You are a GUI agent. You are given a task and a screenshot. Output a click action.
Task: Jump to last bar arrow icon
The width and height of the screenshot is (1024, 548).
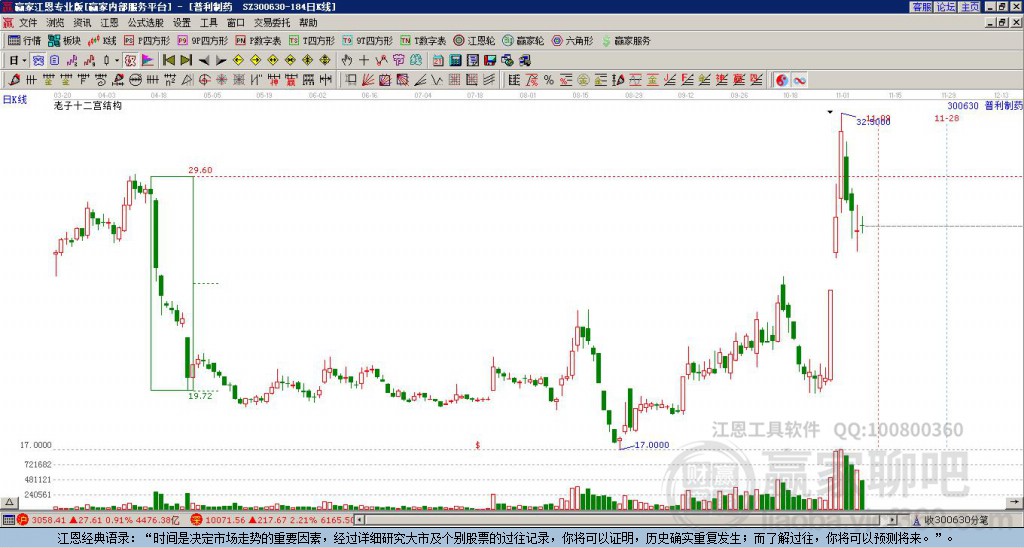[186, 61]
